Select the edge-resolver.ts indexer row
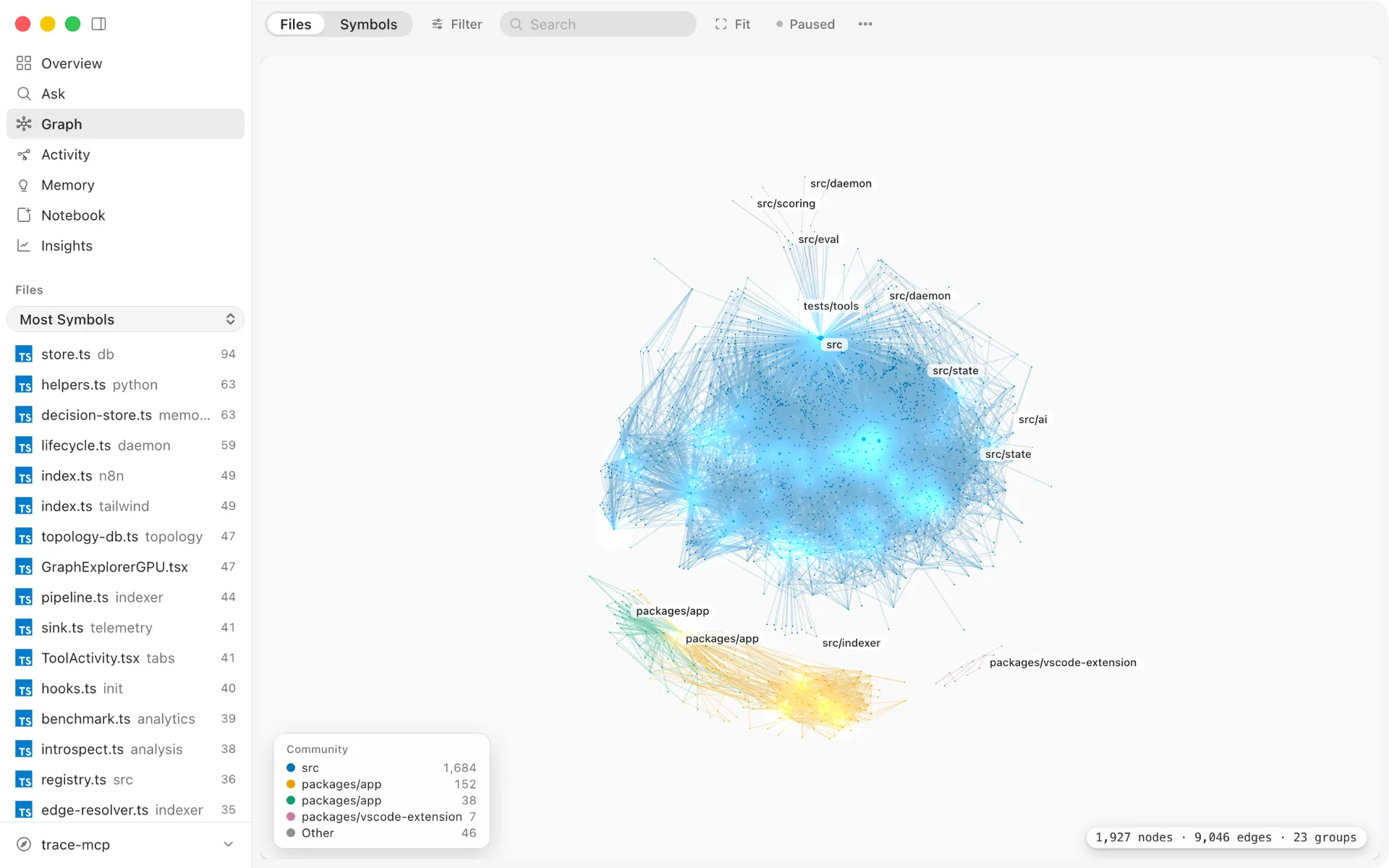The height and width of the screenshot is (868, 1389). (x=126, y=810)
